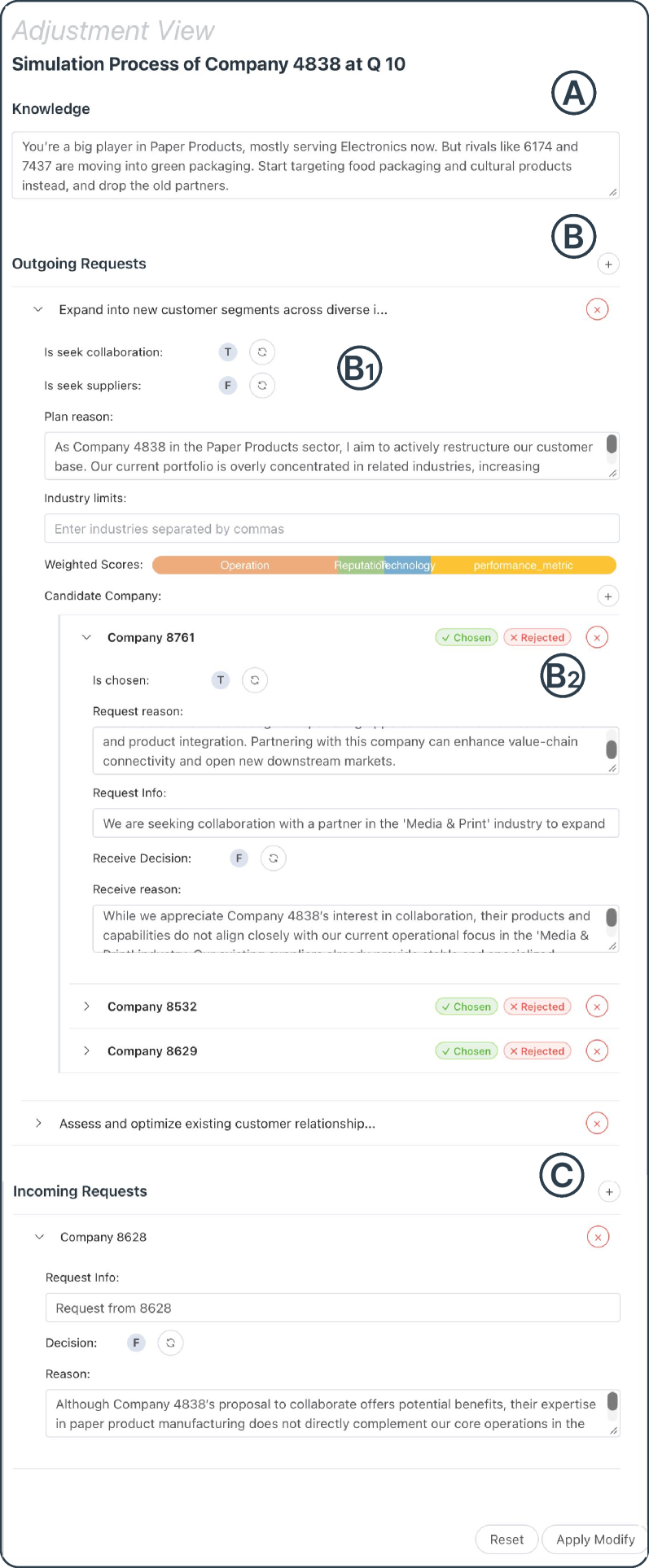Delete the 'Expand into new customer segments' request
649x1568 pixels.
coord(597,309)
